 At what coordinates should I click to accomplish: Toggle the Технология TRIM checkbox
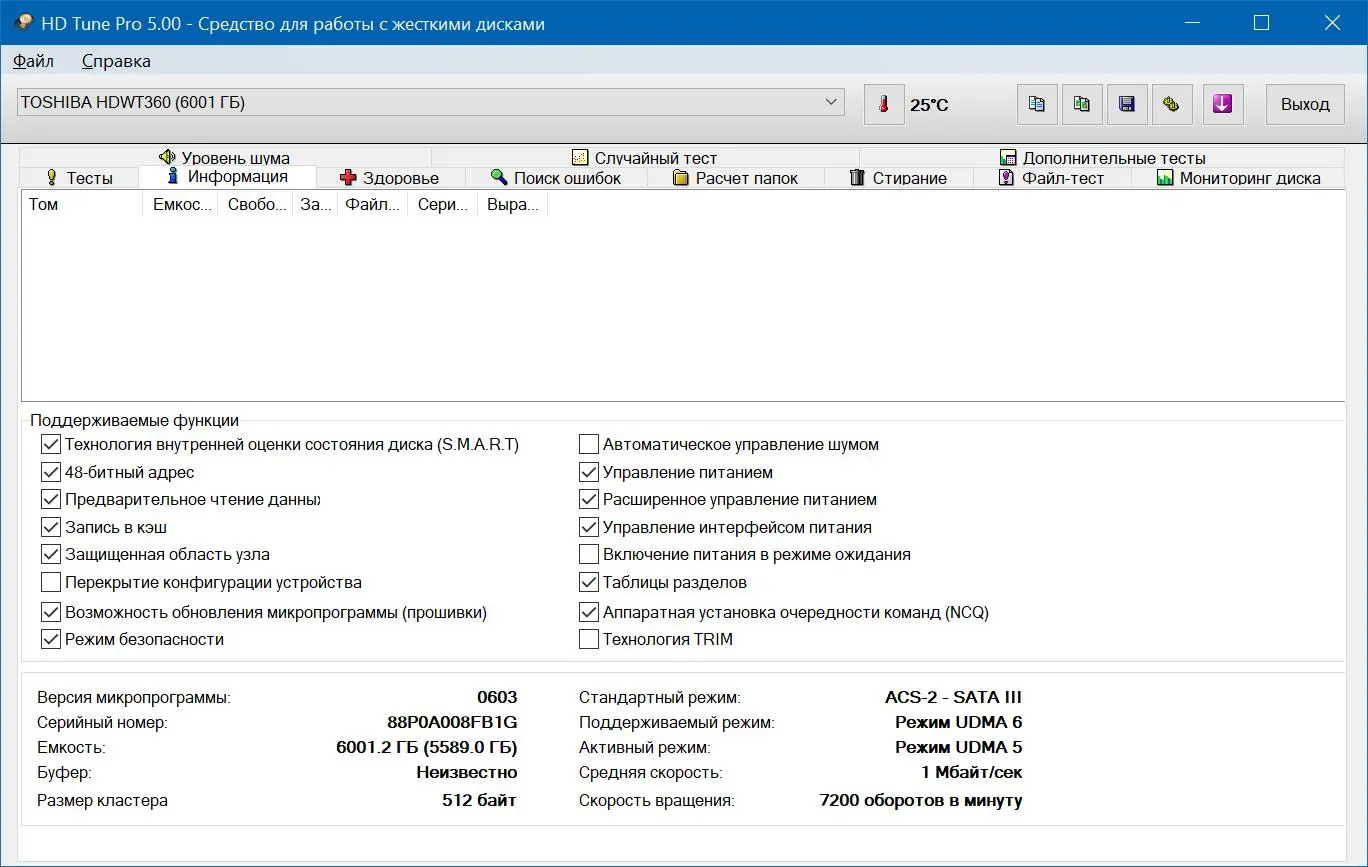pos(589,639)
